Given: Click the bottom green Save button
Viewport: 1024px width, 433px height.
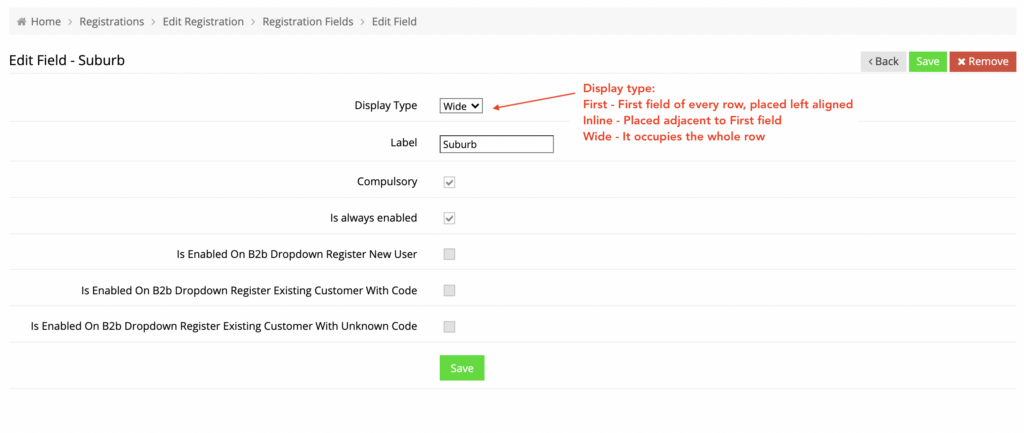Looking at the screenshot, I should point(462,368).
